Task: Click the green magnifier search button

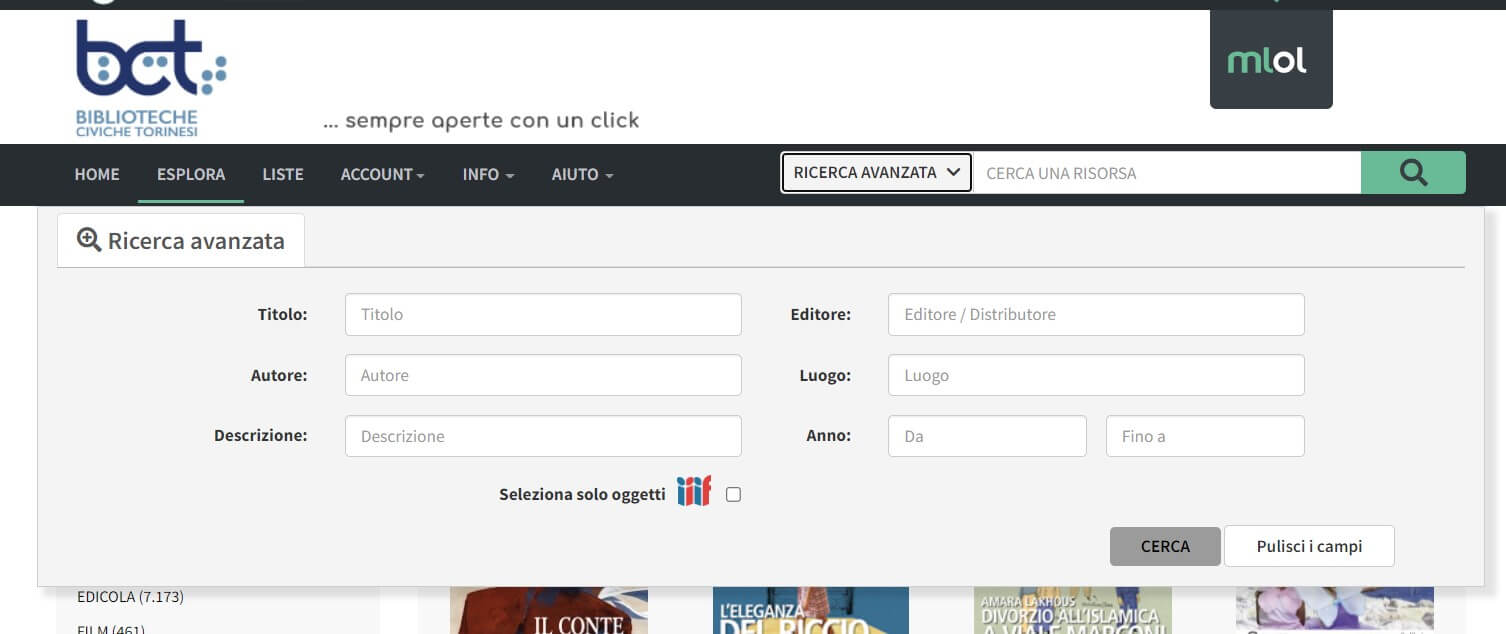Action: 1412,173
